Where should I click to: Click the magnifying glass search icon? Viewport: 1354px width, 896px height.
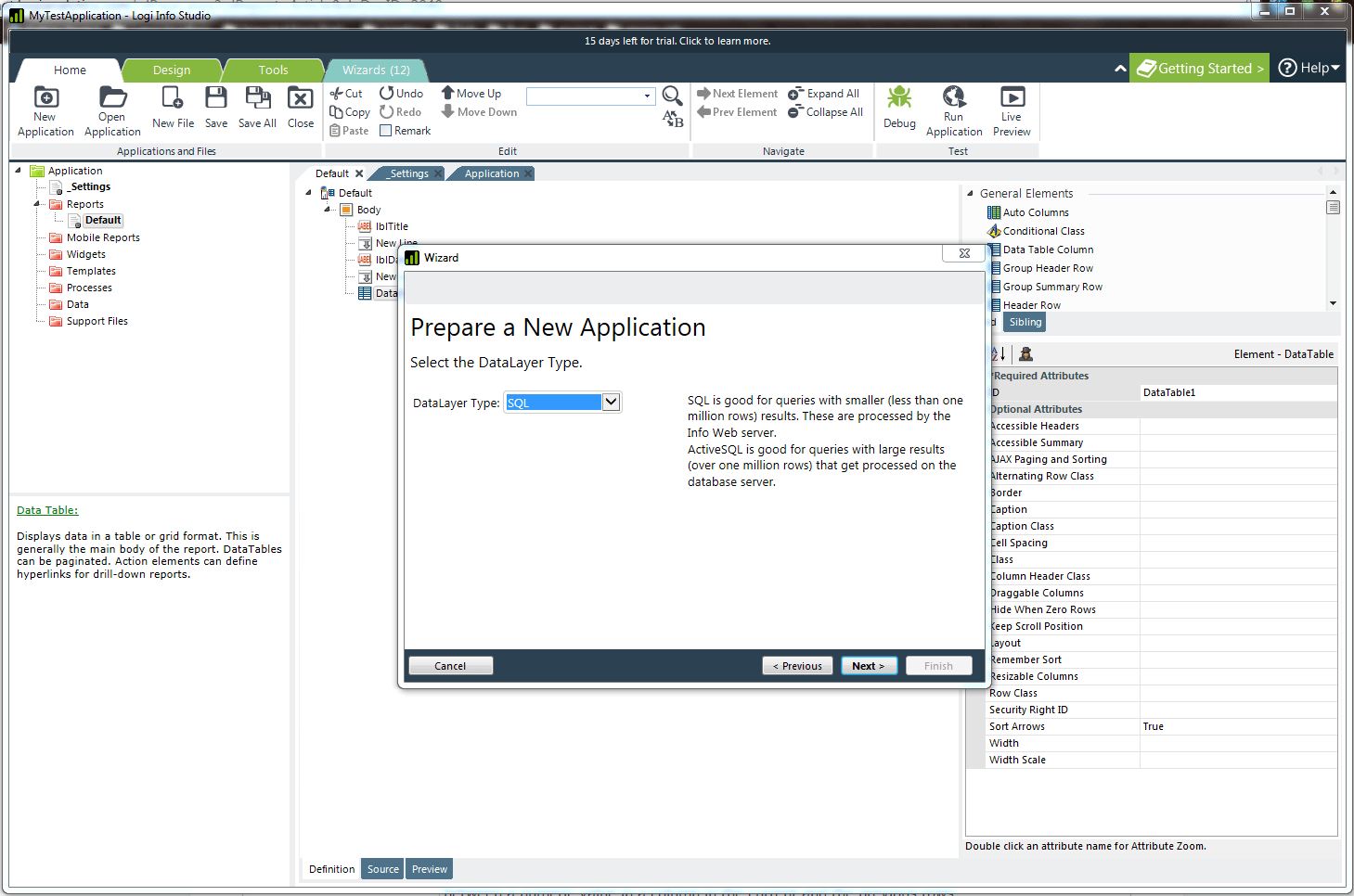click(672, 96)
